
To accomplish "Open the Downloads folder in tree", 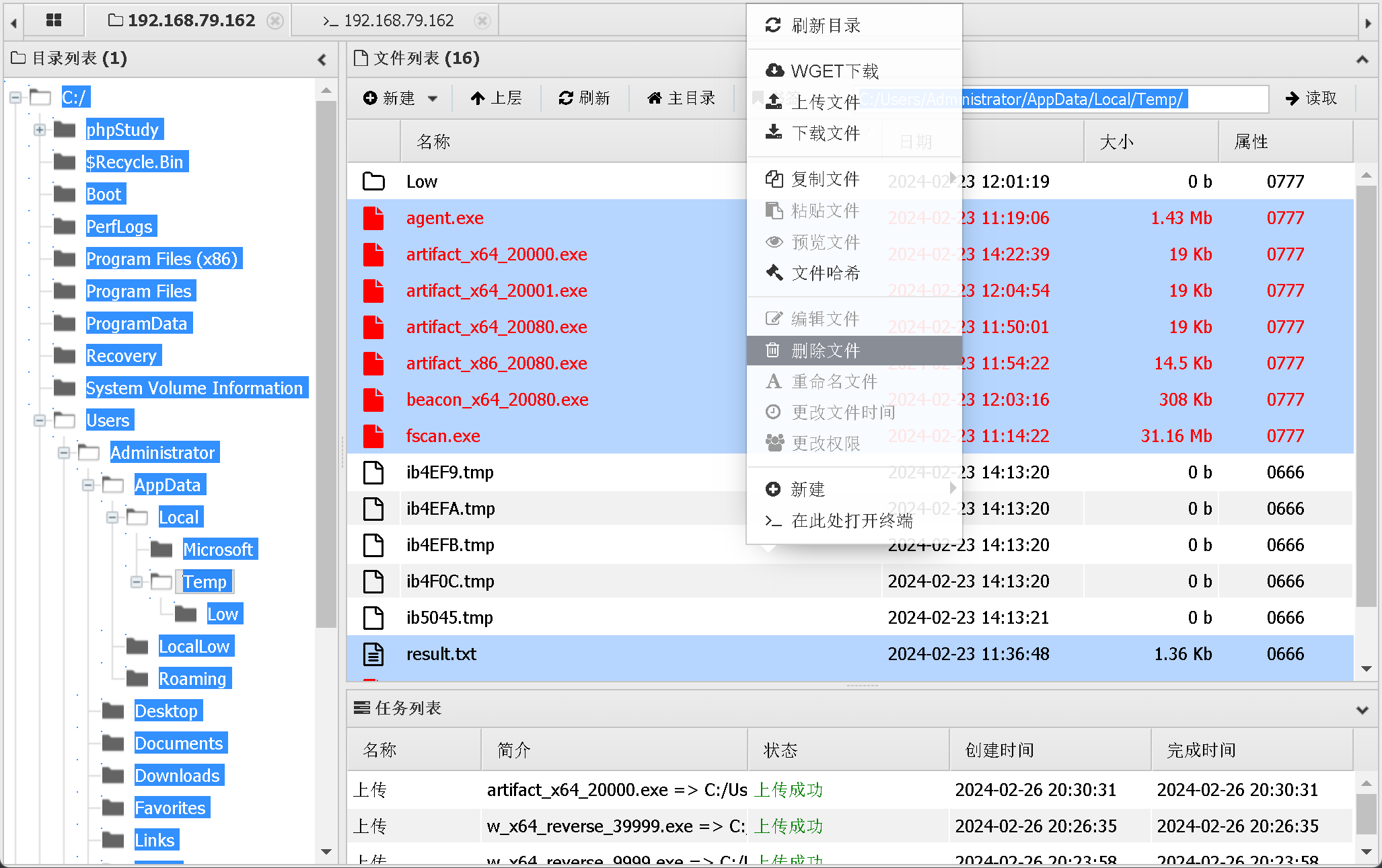I will 177,776.
